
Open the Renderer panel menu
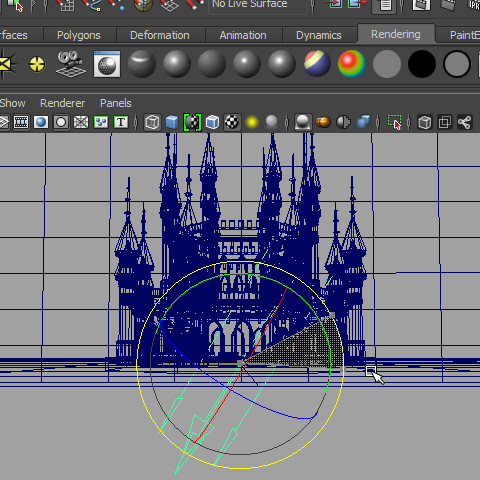click(63, 103)
